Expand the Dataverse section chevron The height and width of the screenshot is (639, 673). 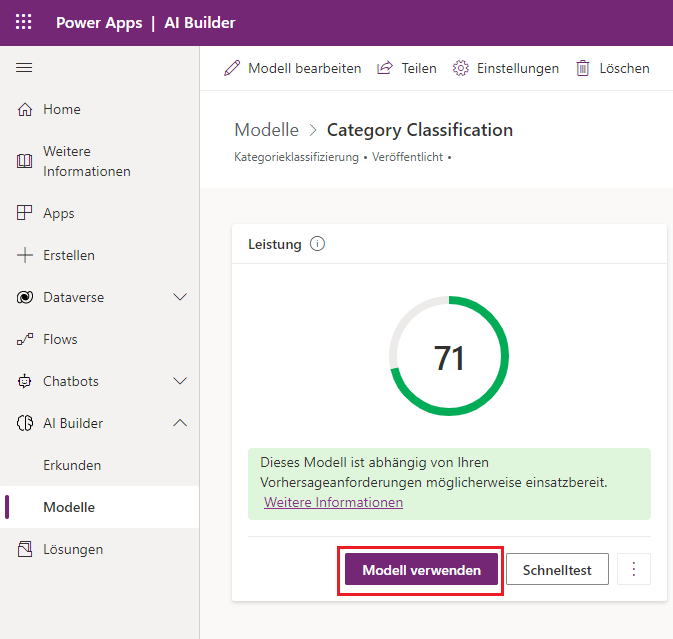tap(180, 298)
